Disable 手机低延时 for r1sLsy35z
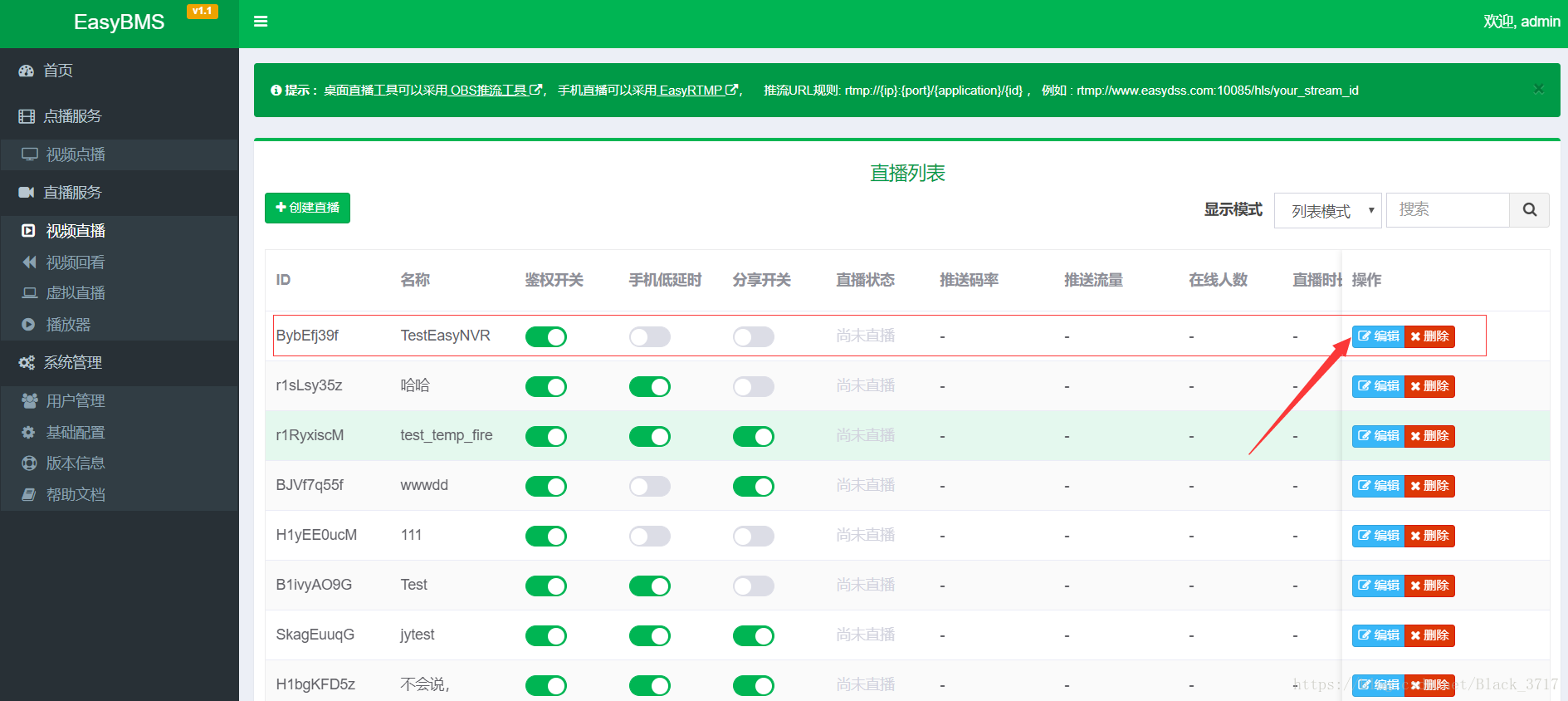Screen dimensions: 1568x701 click(650, 386)
